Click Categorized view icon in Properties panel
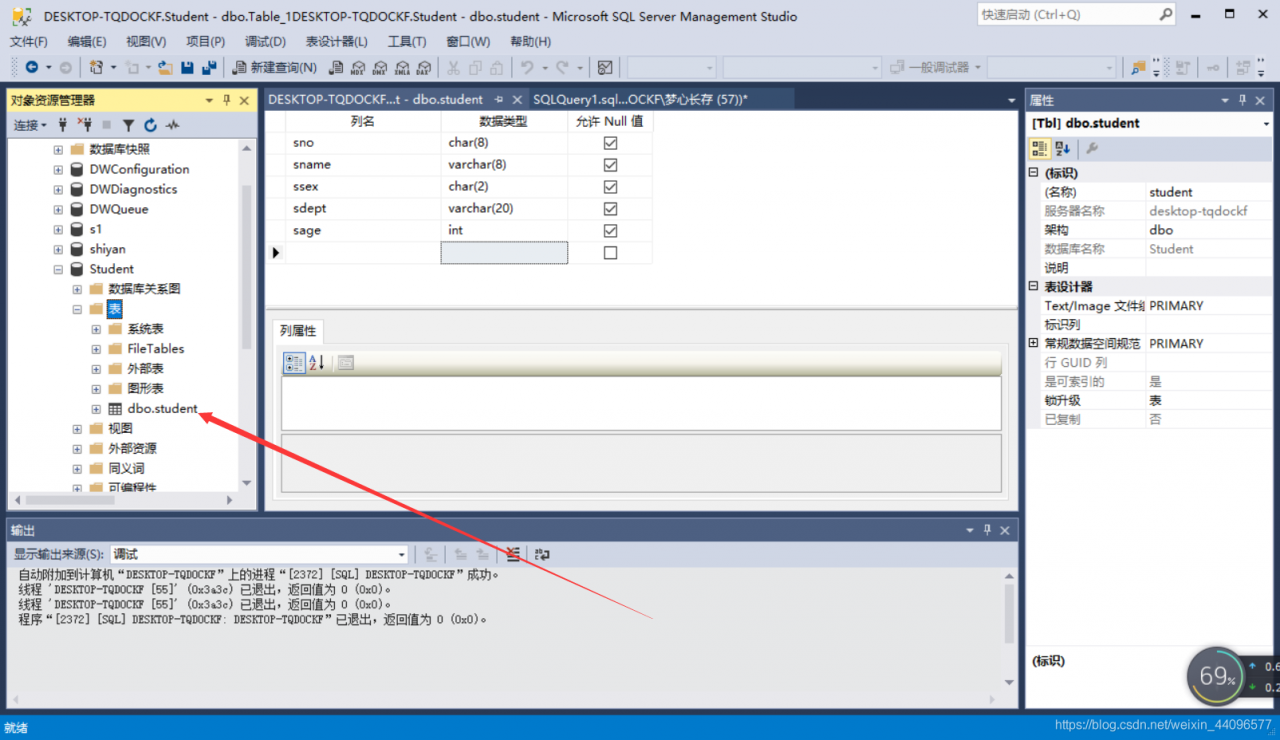Image resolution: width=1280 pixels, height=740 pixels. point(1040,148)
